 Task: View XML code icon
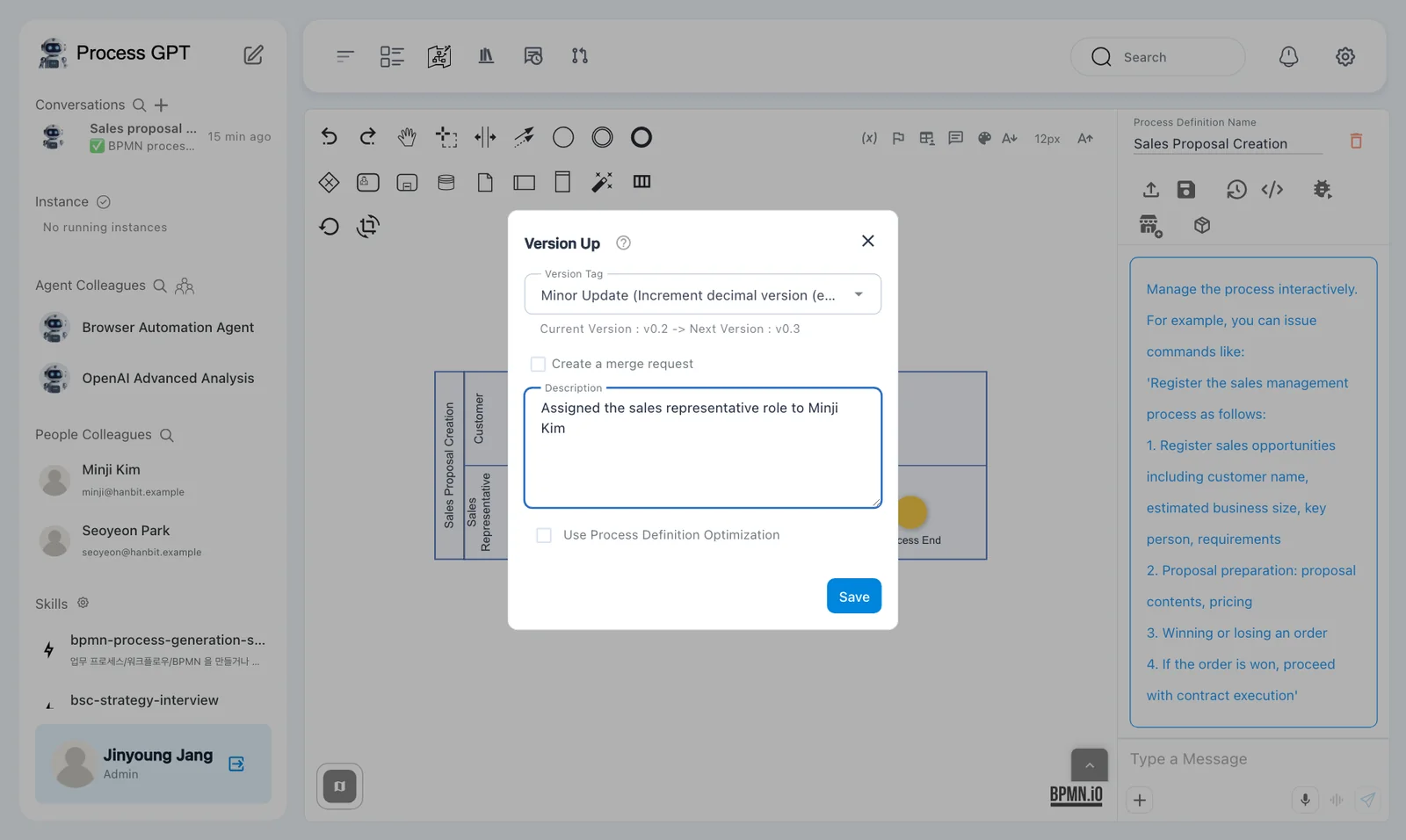pos(1272,190)
